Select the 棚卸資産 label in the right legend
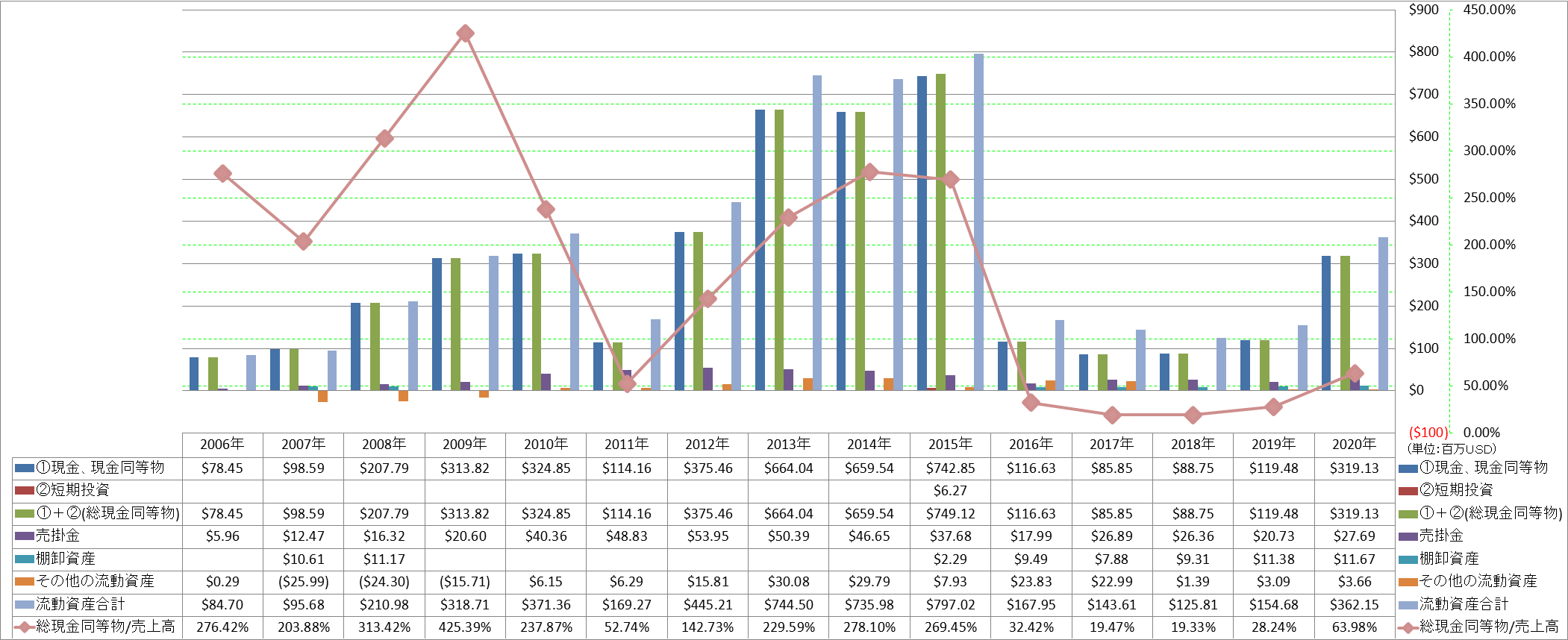The width and height of the screenshot is (1568, 640). pyautogui.click(x=1449, y=559)
